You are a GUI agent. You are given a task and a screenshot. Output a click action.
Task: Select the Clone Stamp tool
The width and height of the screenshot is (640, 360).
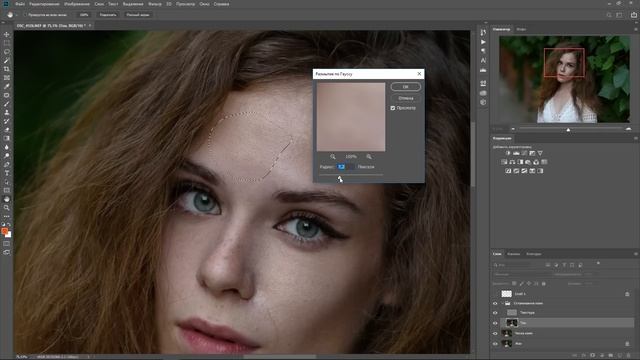click(7, 112)
